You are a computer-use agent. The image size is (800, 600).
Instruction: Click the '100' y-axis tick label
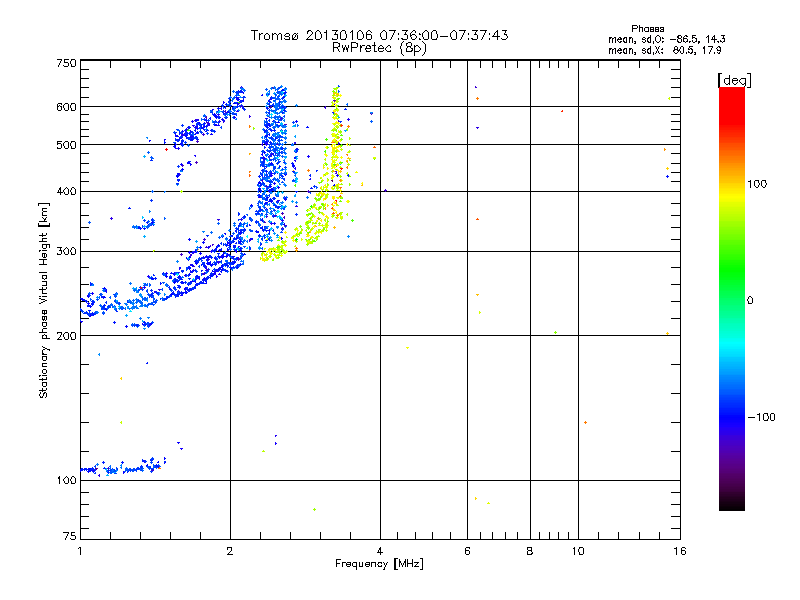click(66, 481)
